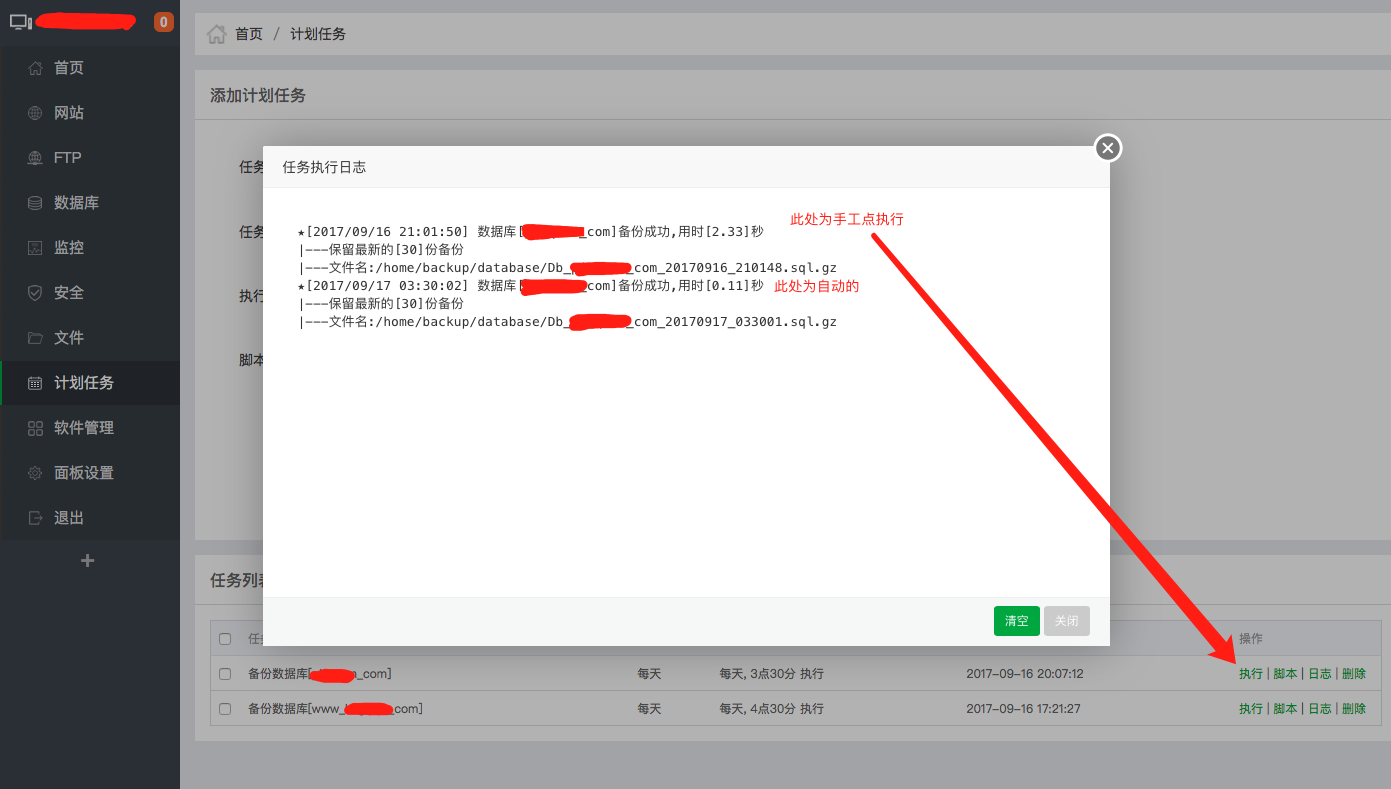This screenshot has width=1391, height=789.
Task: Click the 操作 column header
Action: click(1251, 639)
